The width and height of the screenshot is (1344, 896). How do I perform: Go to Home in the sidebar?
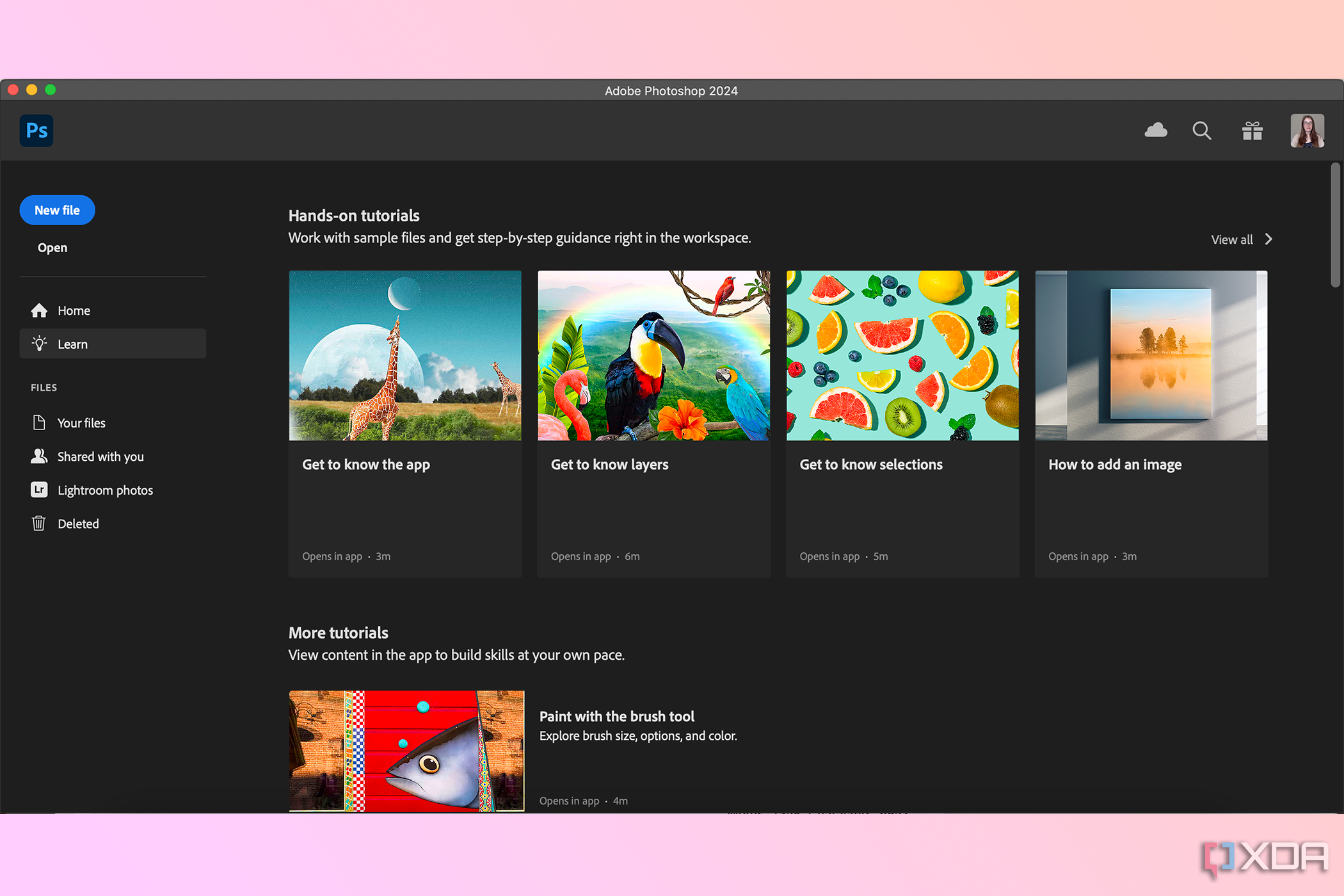113,310
